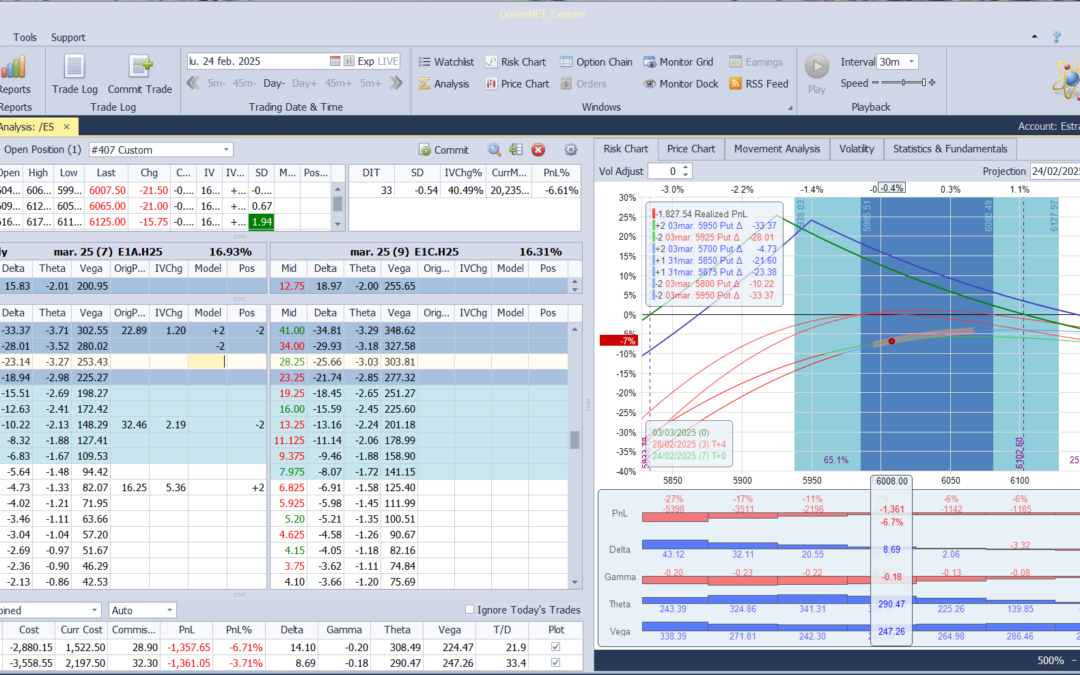The image size is (1080, 675).
Task: Open the Tools menu
Action: 25,37
